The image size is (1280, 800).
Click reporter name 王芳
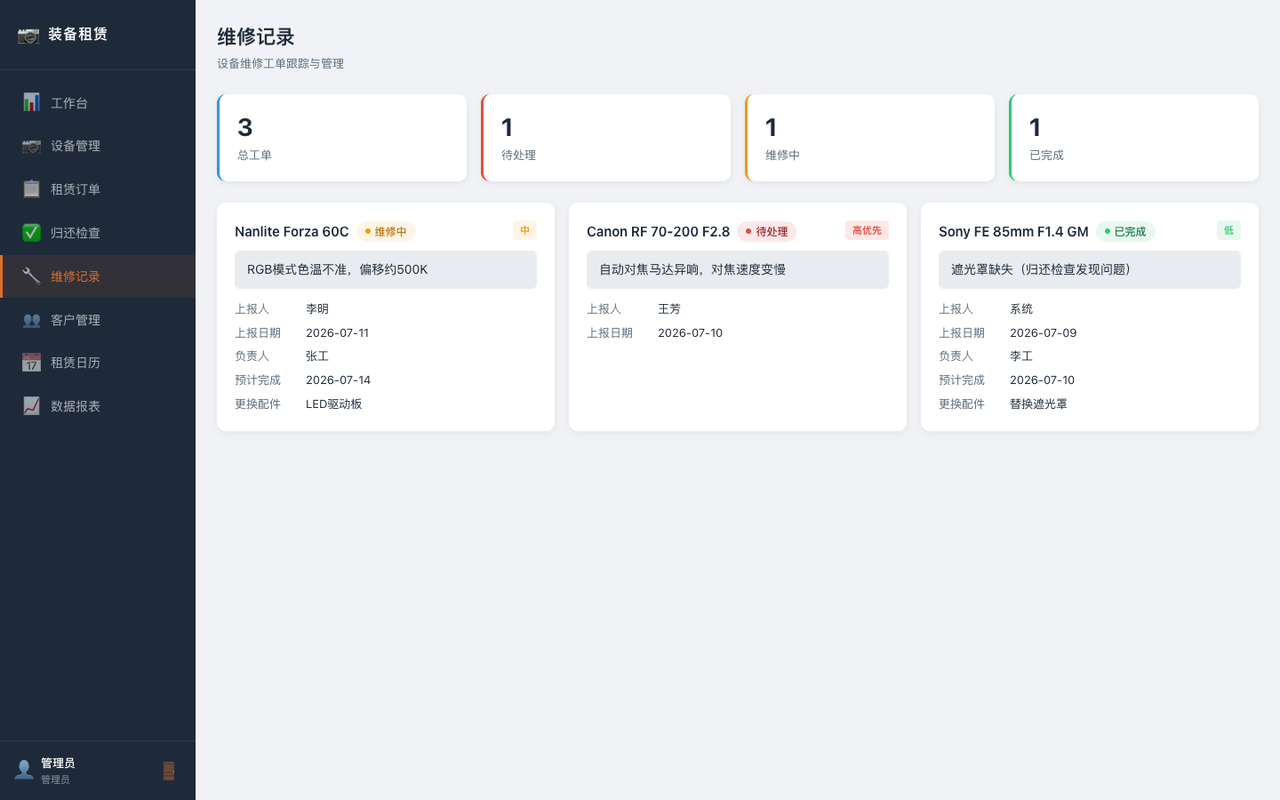[x=669, y=309]
